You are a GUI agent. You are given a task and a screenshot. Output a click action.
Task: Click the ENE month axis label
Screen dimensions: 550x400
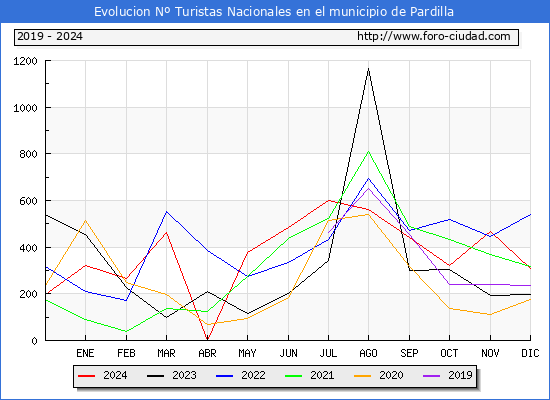point(85,353)
